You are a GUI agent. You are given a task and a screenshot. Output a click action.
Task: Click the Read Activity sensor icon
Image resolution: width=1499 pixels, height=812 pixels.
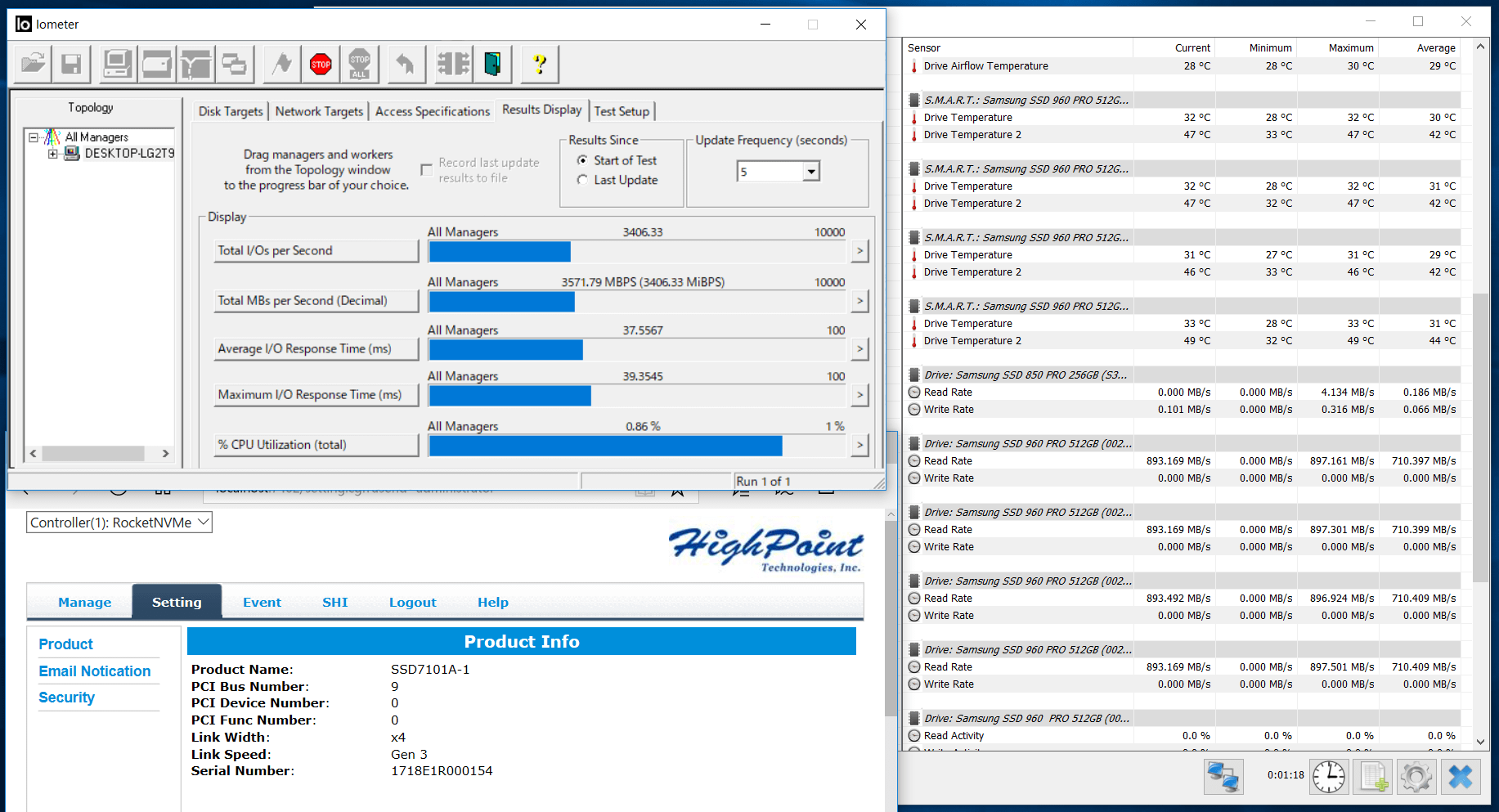pos(914,736)
